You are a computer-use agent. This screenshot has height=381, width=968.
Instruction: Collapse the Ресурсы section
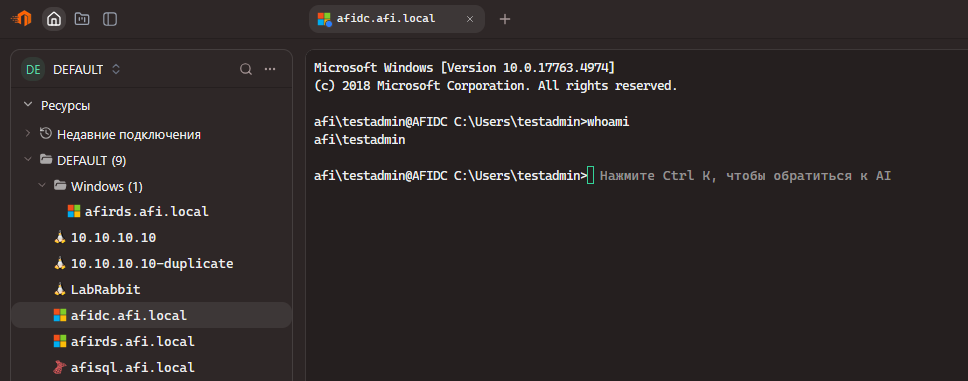(27, 106)
